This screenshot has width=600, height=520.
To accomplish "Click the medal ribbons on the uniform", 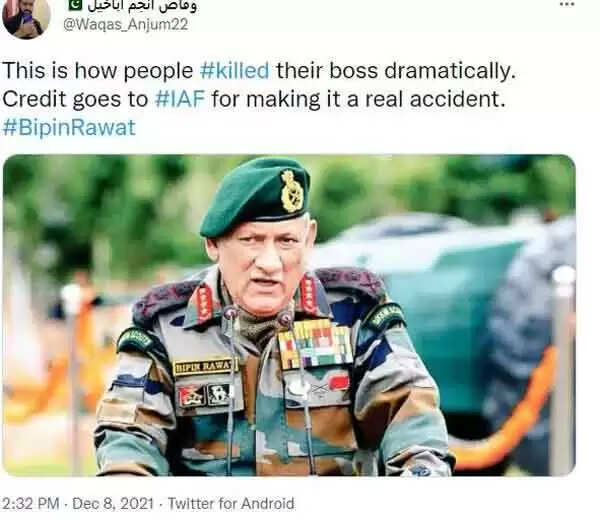I will 315,344.
